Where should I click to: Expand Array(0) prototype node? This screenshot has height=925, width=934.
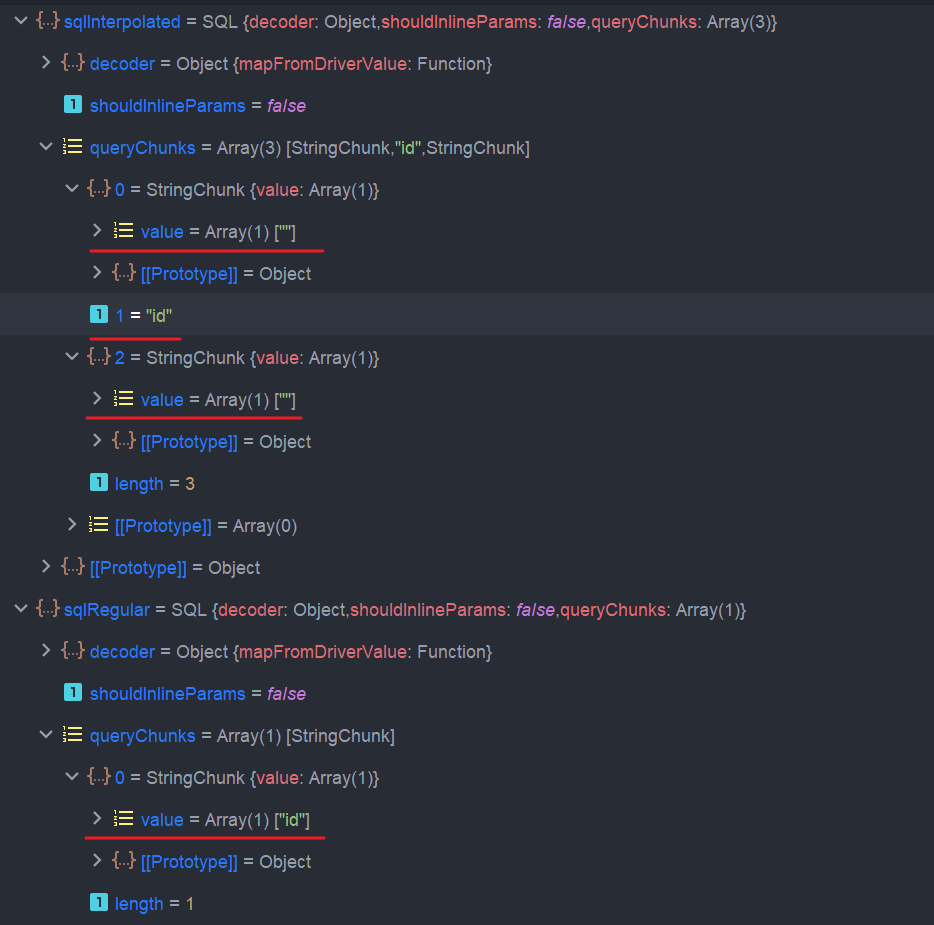pyautogui.click(x=72, y=525)
